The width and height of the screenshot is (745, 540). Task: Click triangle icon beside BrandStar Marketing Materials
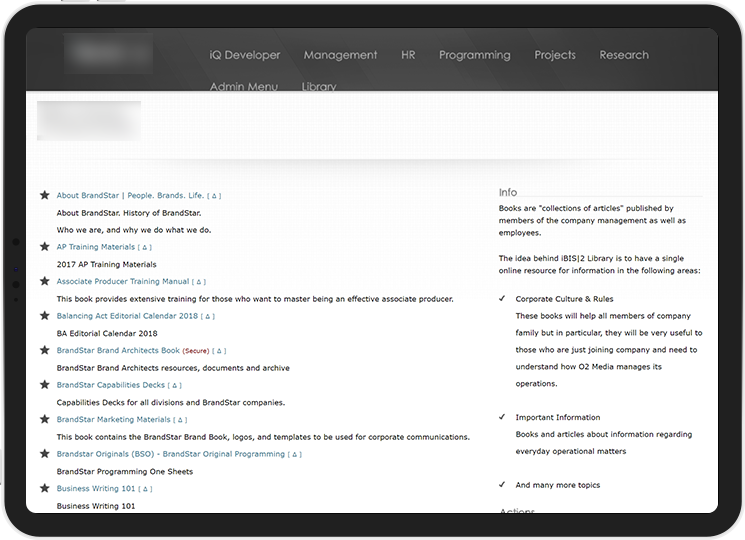[180, 420]
